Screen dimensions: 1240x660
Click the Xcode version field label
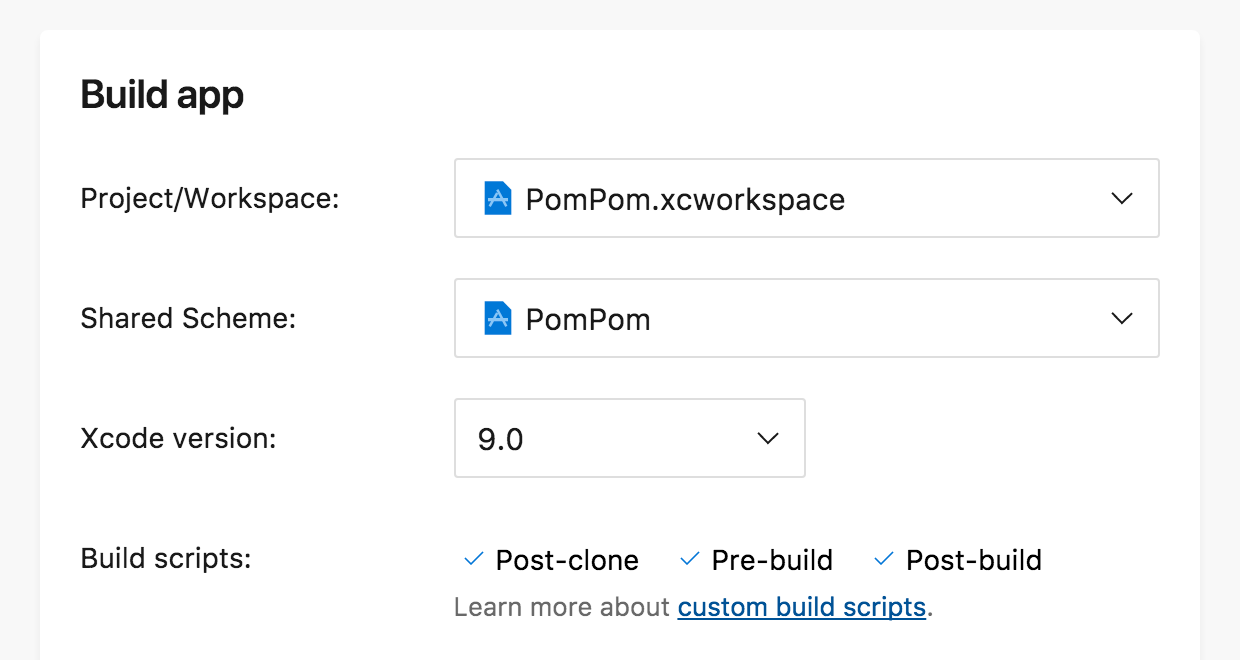tap(178, 438)
